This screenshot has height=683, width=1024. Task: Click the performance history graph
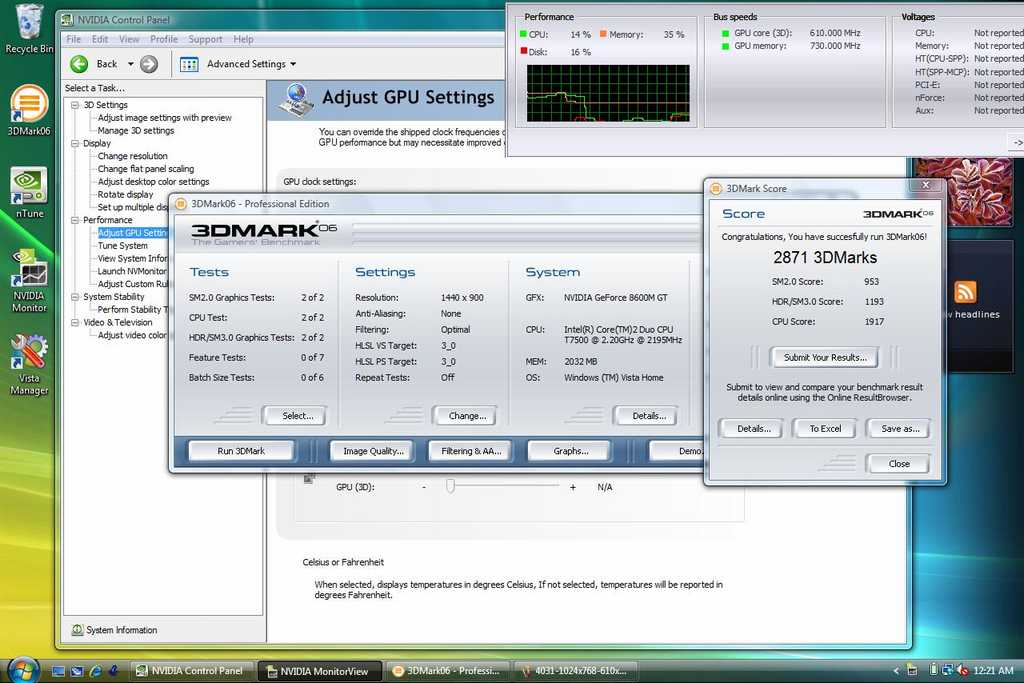tap(607, 93)
